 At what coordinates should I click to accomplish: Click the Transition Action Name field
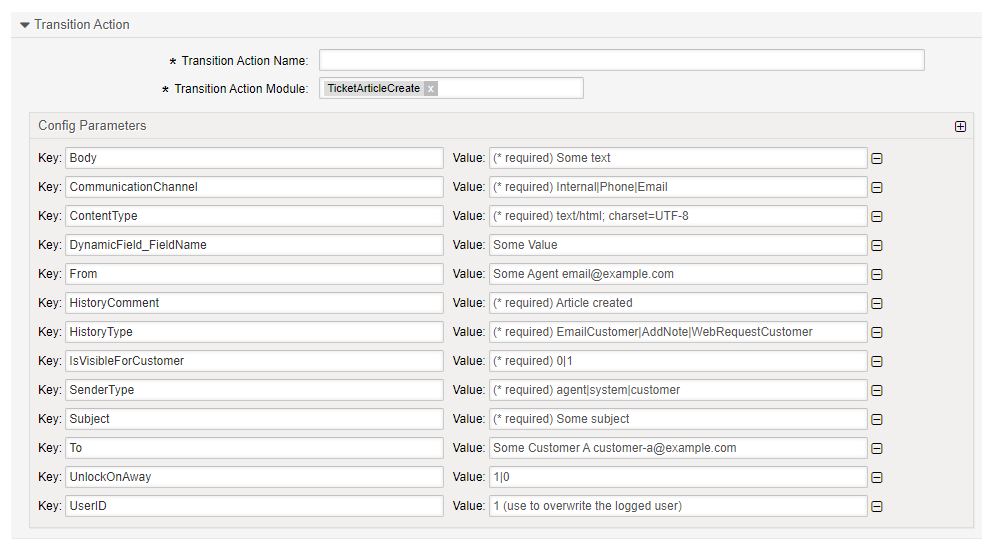(621, 61)
